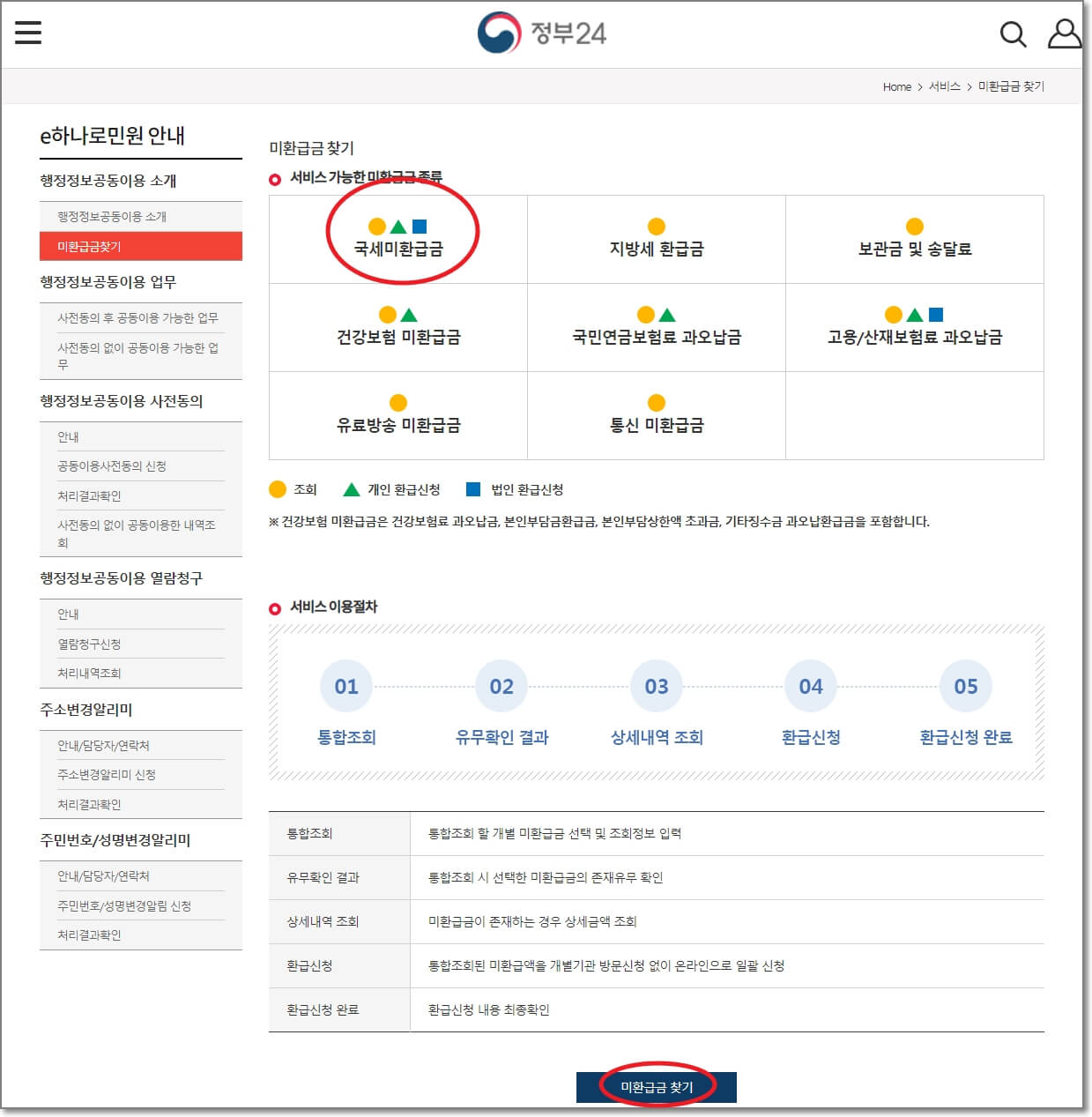Click green triangle icon above 건강보험 미환급금
The image size is (1092, 1117).
[409, 315]
